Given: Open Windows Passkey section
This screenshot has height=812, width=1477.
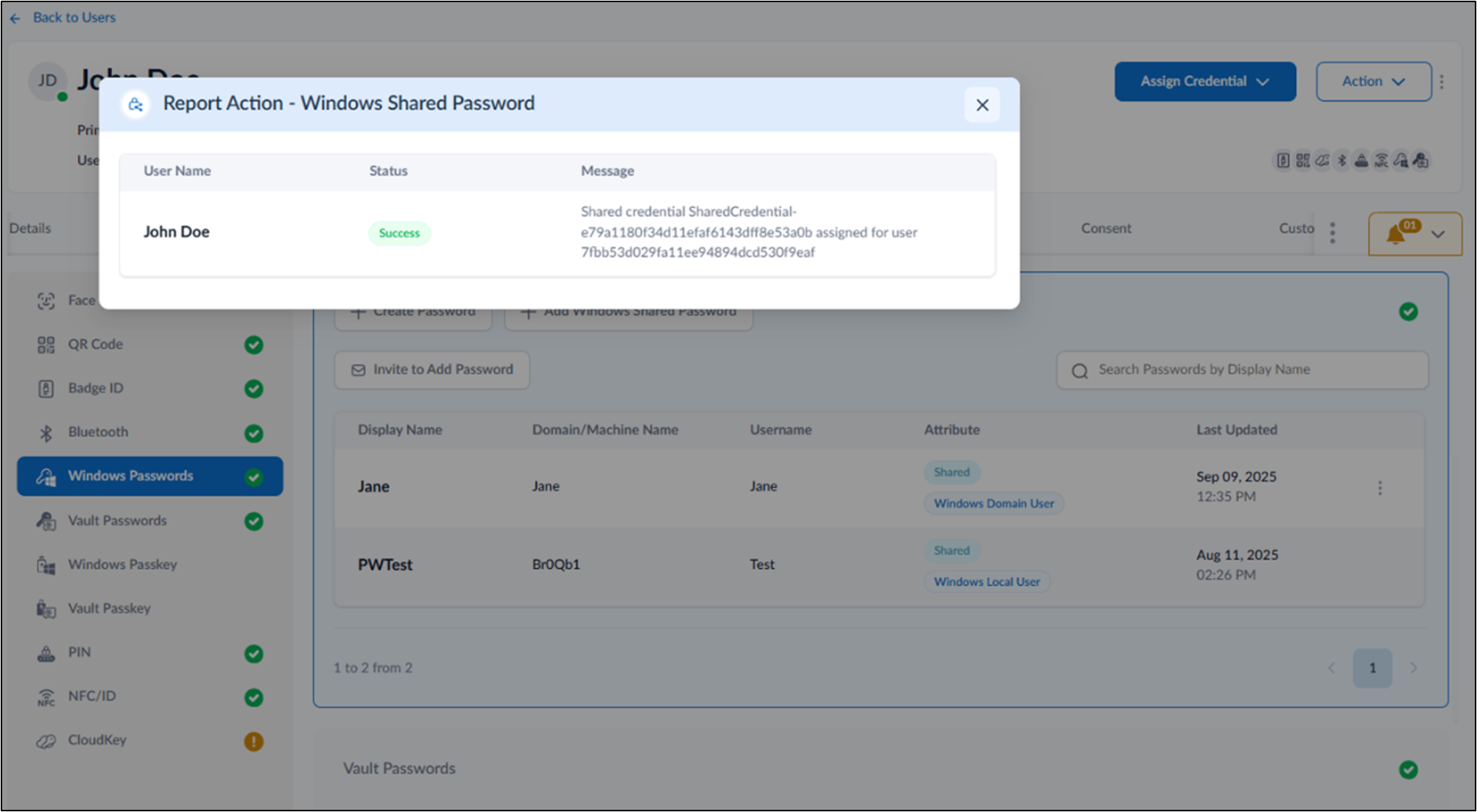Looking at the screenshot, I should (150, 565).
